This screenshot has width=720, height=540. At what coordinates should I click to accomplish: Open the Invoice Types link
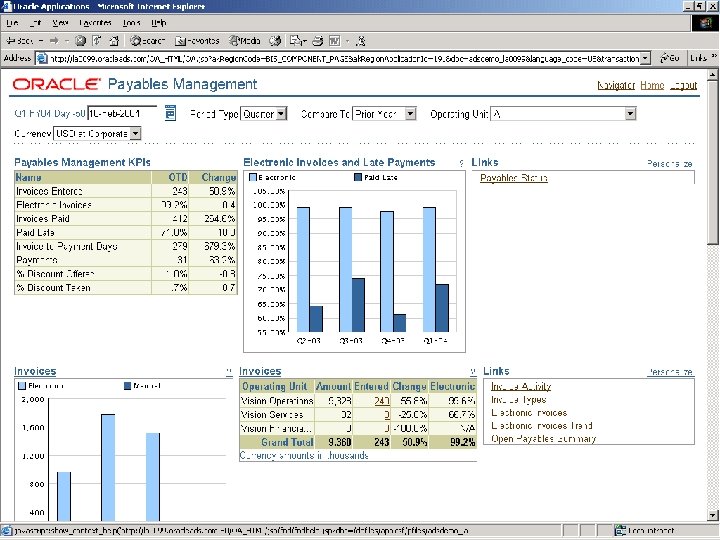(x=518, y=399)
